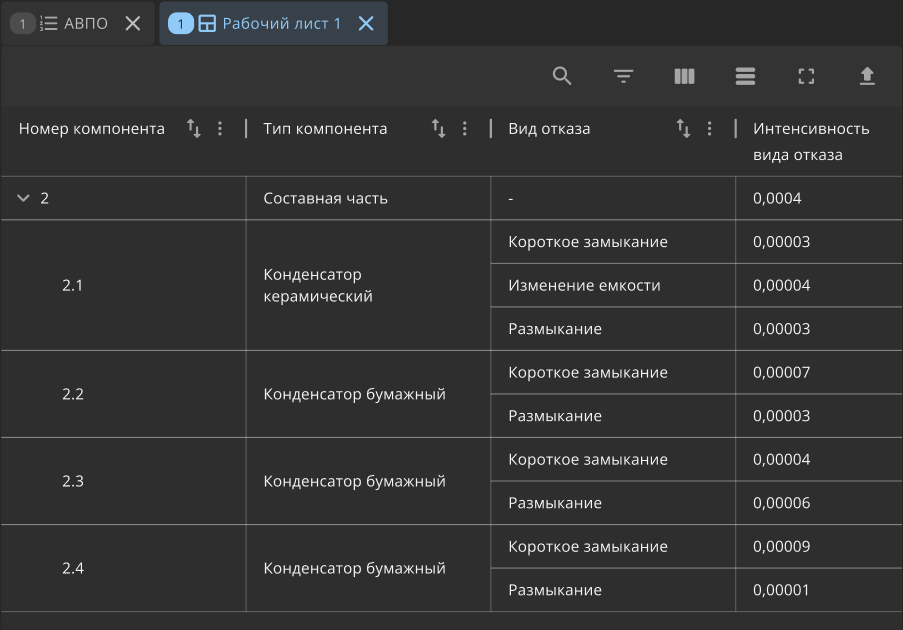Click intensity value 0,00001
903x630 pixels.
coord(781,590)
